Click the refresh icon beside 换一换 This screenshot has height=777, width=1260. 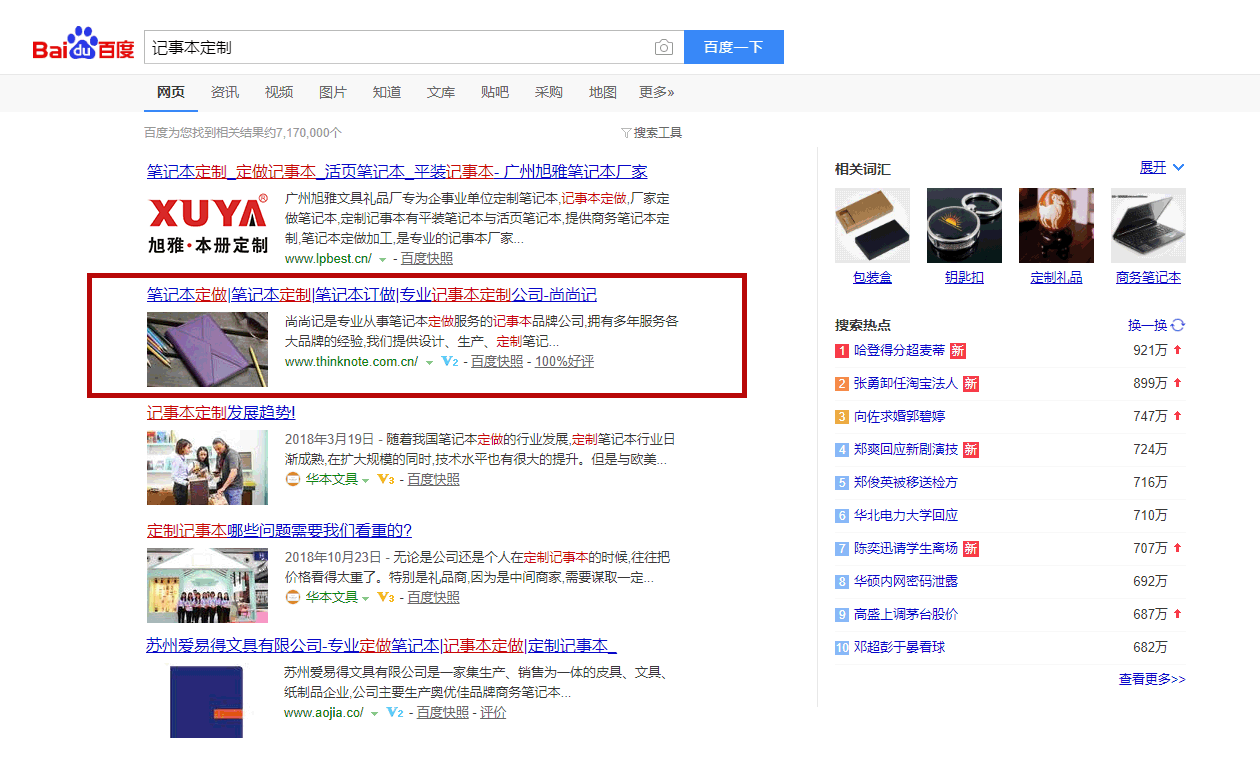(1178, 325)
